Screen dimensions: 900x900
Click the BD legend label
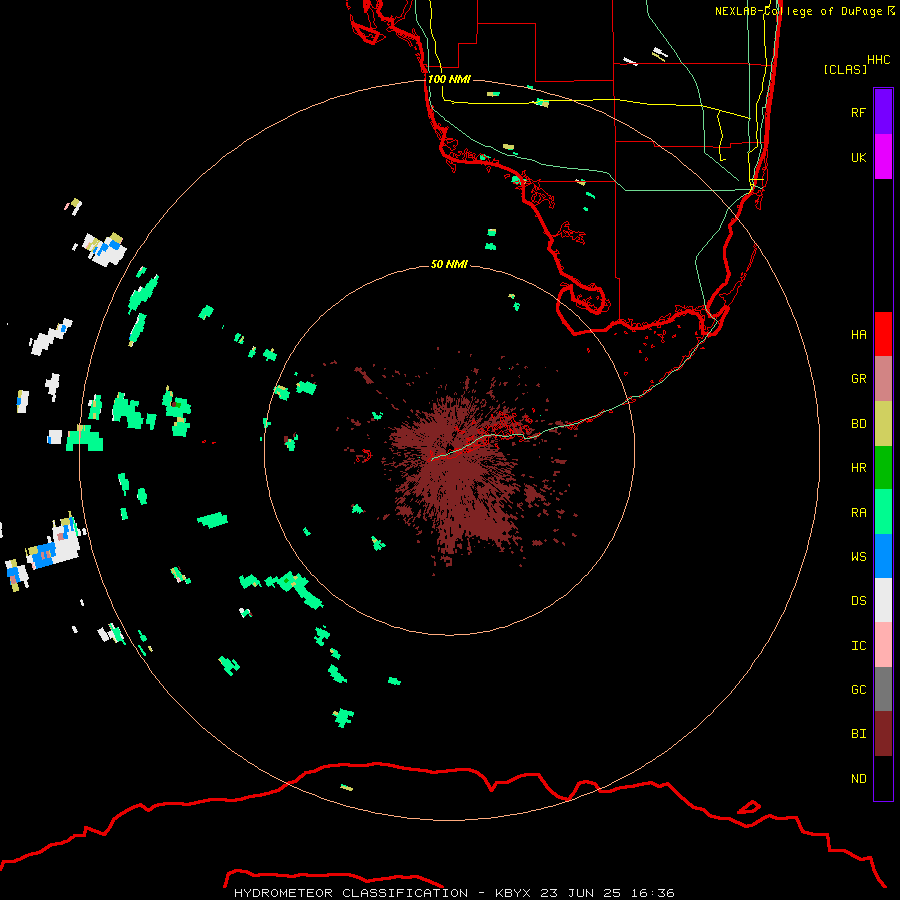(858, 423)
